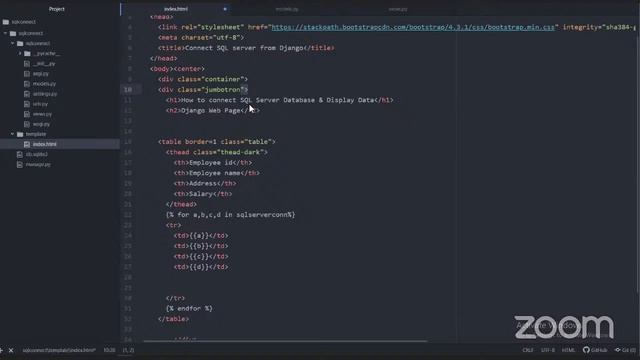
Task: Select index.html in the file tree
Action: click(45, 144)
